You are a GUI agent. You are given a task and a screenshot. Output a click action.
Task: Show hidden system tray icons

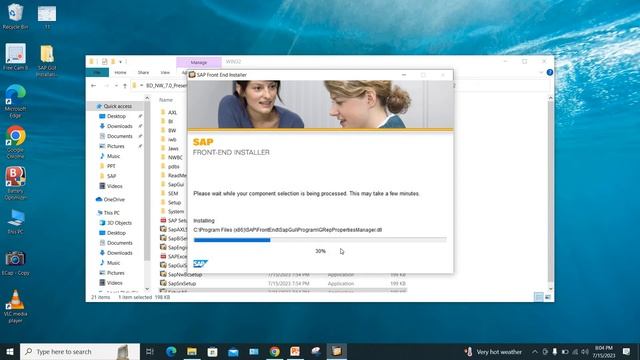coord(535,351)
